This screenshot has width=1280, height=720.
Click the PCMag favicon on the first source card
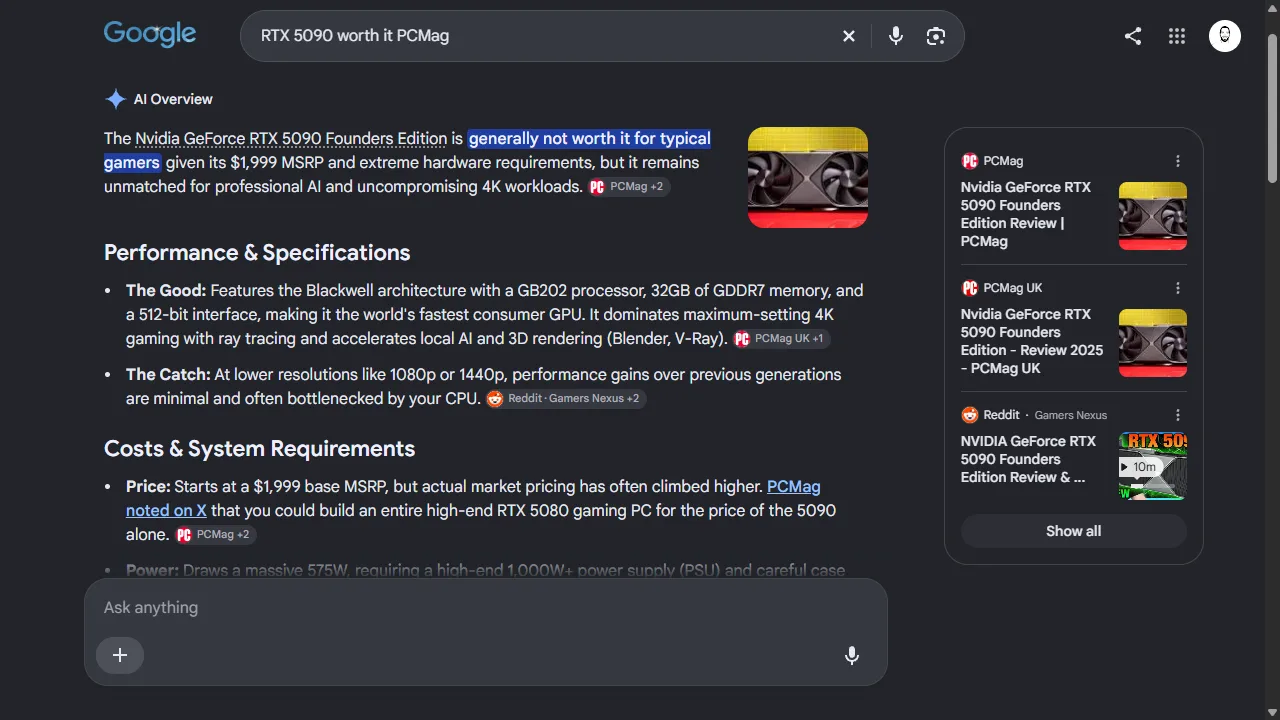click(x=969, y=161)
